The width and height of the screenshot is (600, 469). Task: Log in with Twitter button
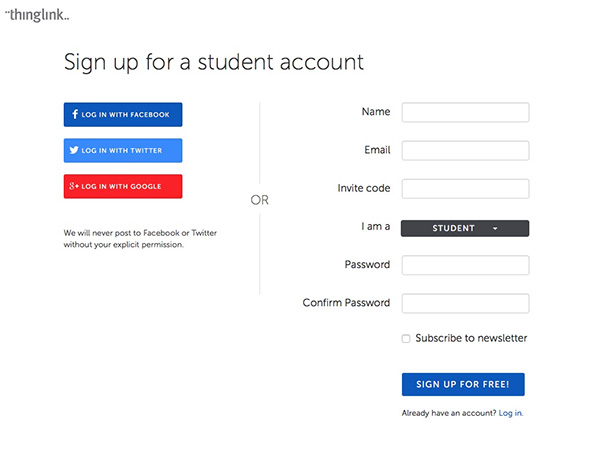[x=123, y=151]
